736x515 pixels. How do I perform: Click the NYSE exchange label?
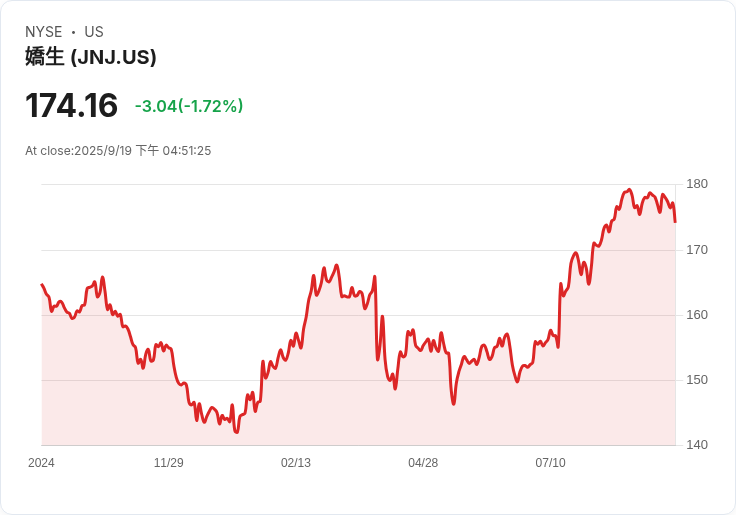[43, 32]
